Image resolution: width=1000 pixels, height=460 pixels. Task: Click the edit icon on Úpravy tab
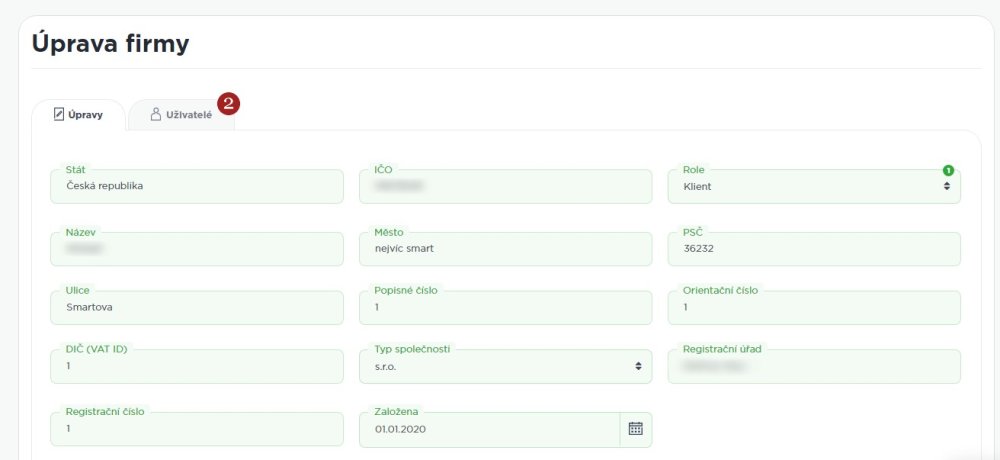(x=59, y=115)
